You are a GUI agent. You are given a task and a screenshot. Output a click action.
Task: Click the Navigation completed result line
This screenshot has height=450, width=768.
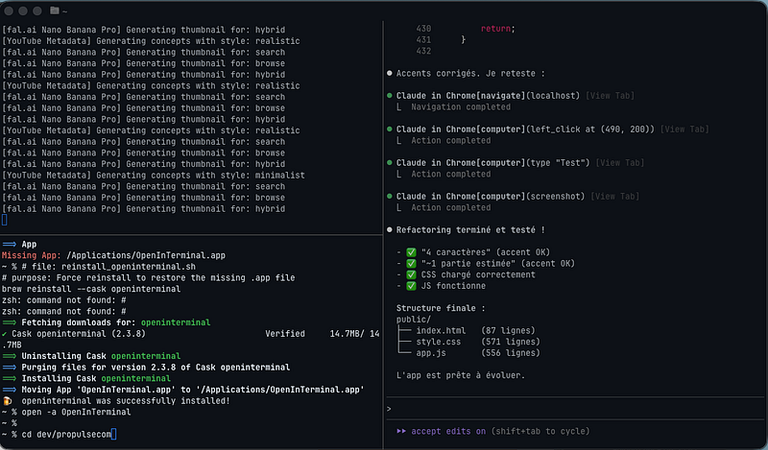tap(460, 107)
